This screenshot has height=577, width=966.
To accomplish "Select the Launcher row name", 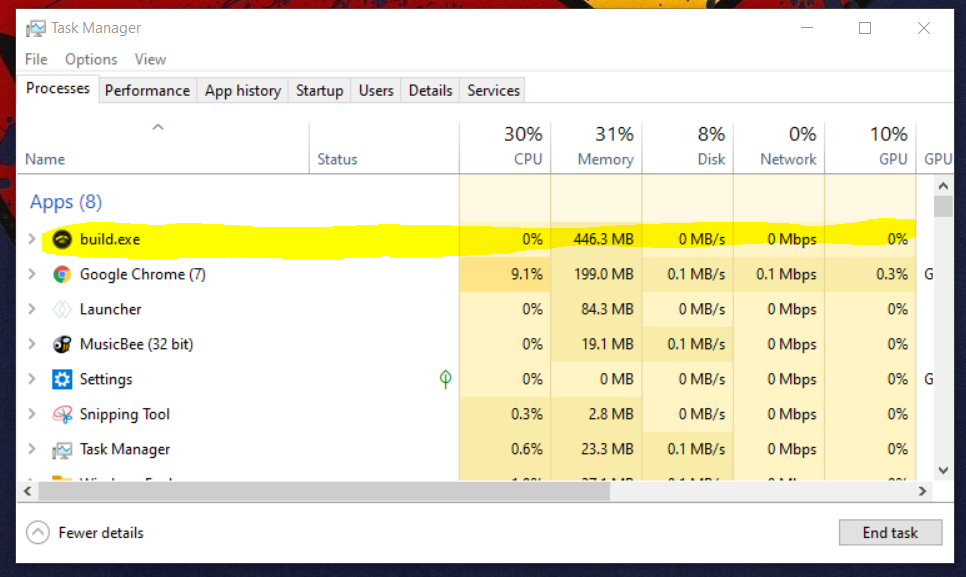I will (111, 309).
